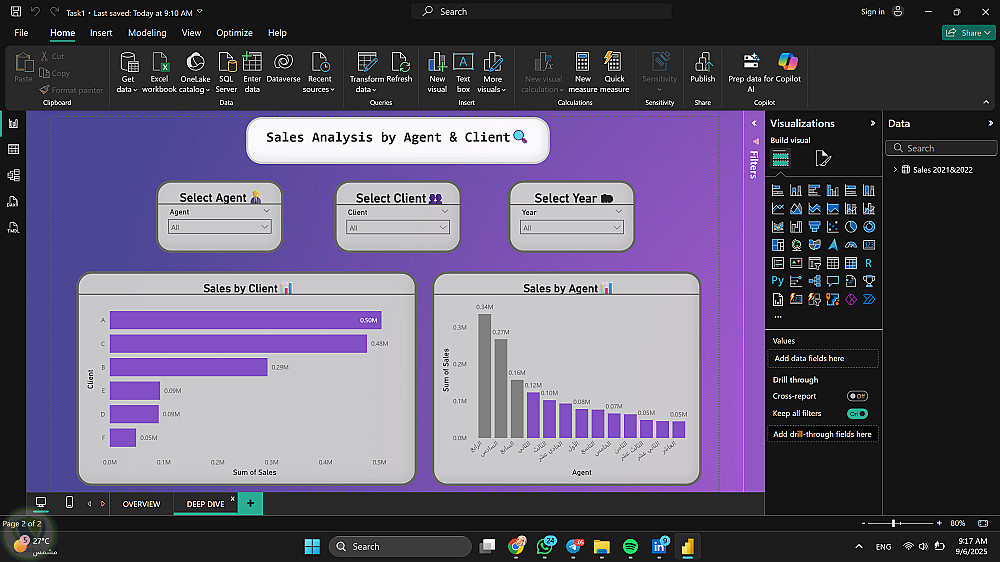Open Transform data

[x=367, y=72]
